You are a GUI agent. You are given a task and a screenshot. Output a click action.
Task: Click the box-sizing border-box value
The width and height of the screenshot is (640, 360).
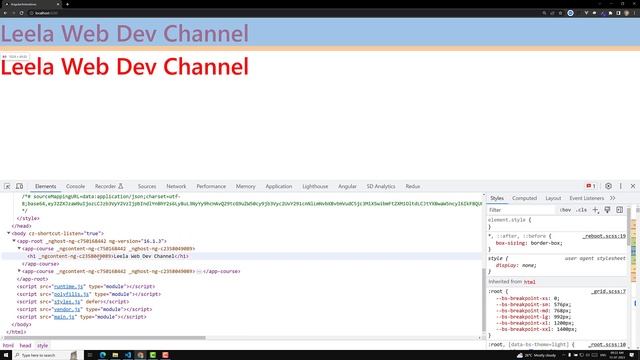tap(546, 243)
